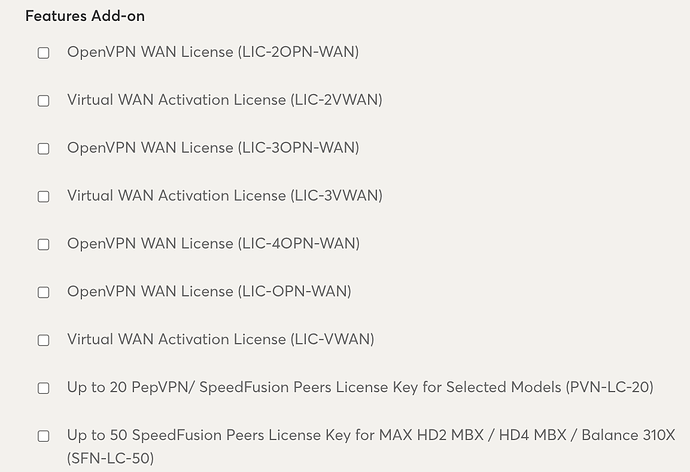Toggle the checkbox for LIC-4OPN-WAN

click(44, 245)
